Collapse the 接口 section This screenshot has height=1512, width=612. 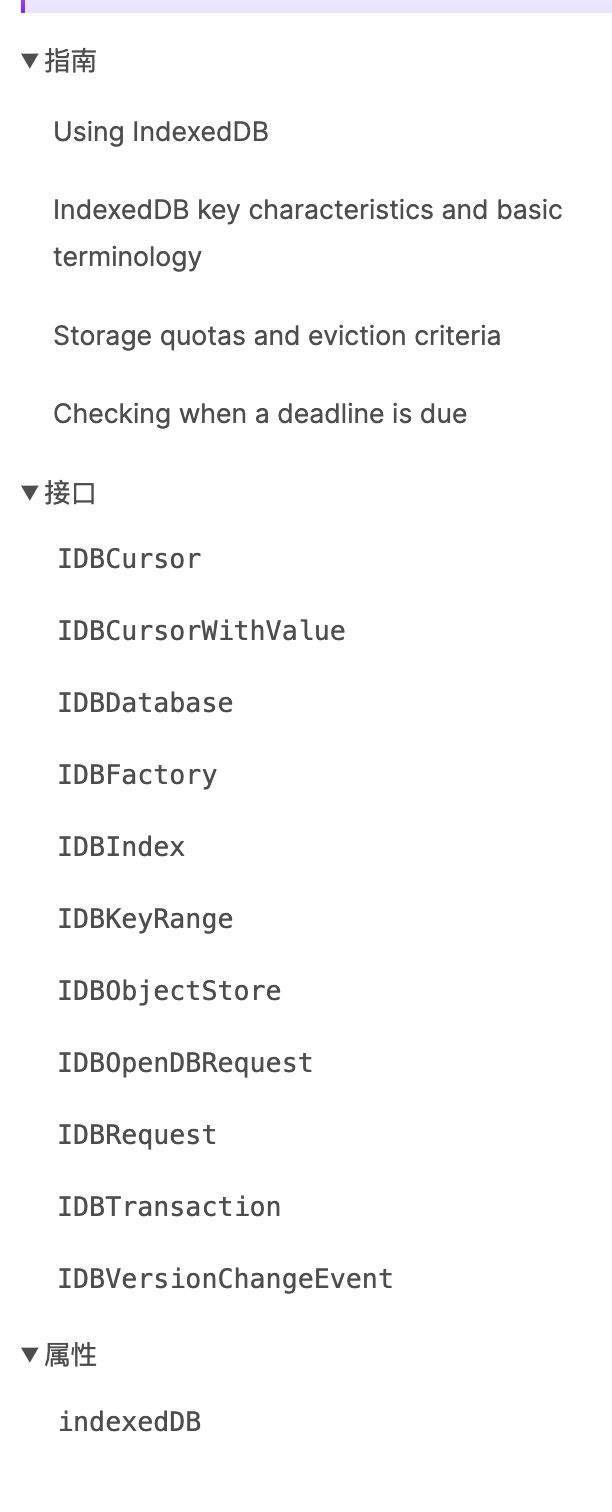coord(30,493)
